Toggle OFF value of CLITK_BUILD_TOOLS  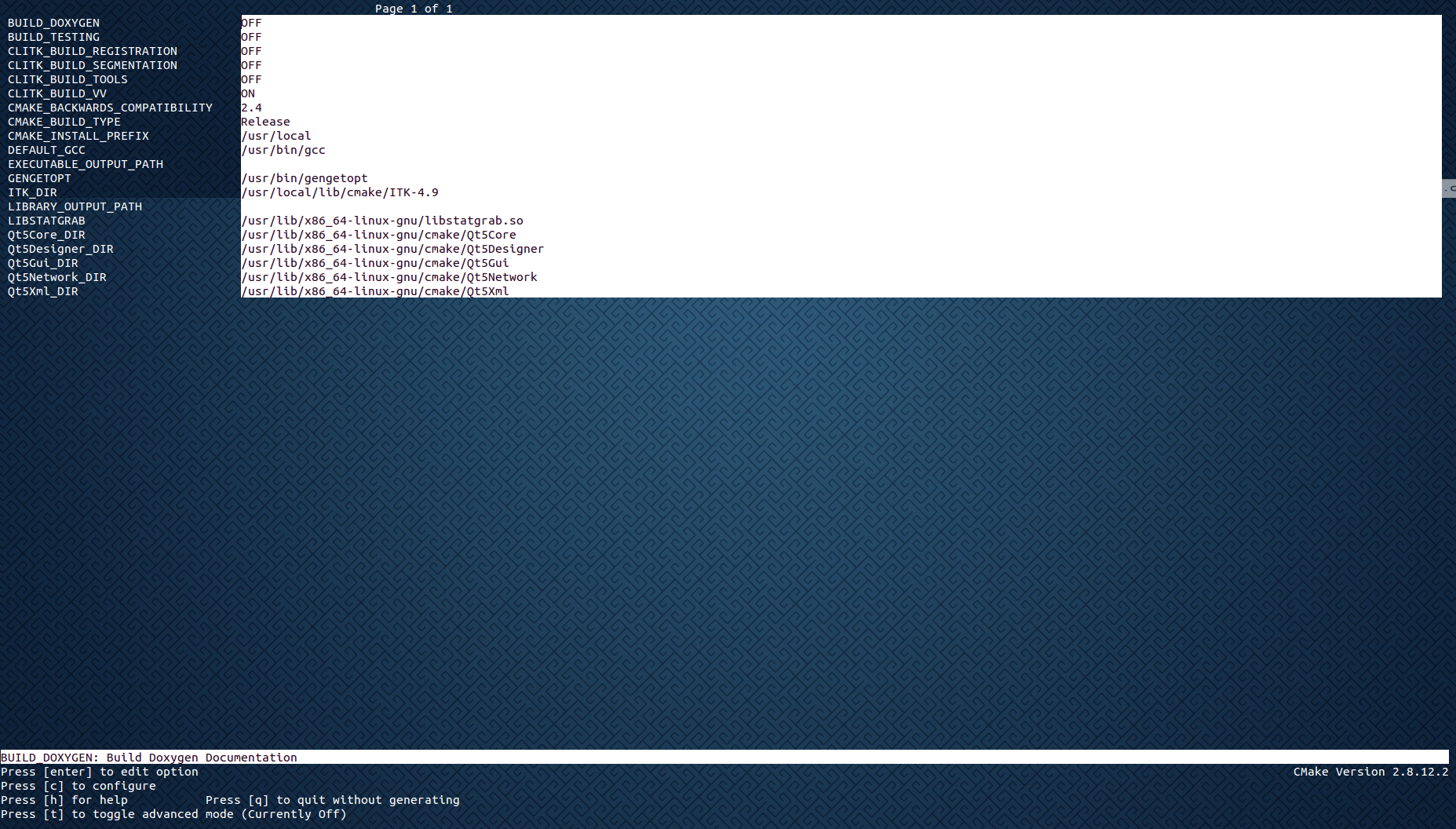(x=251, y=79)
